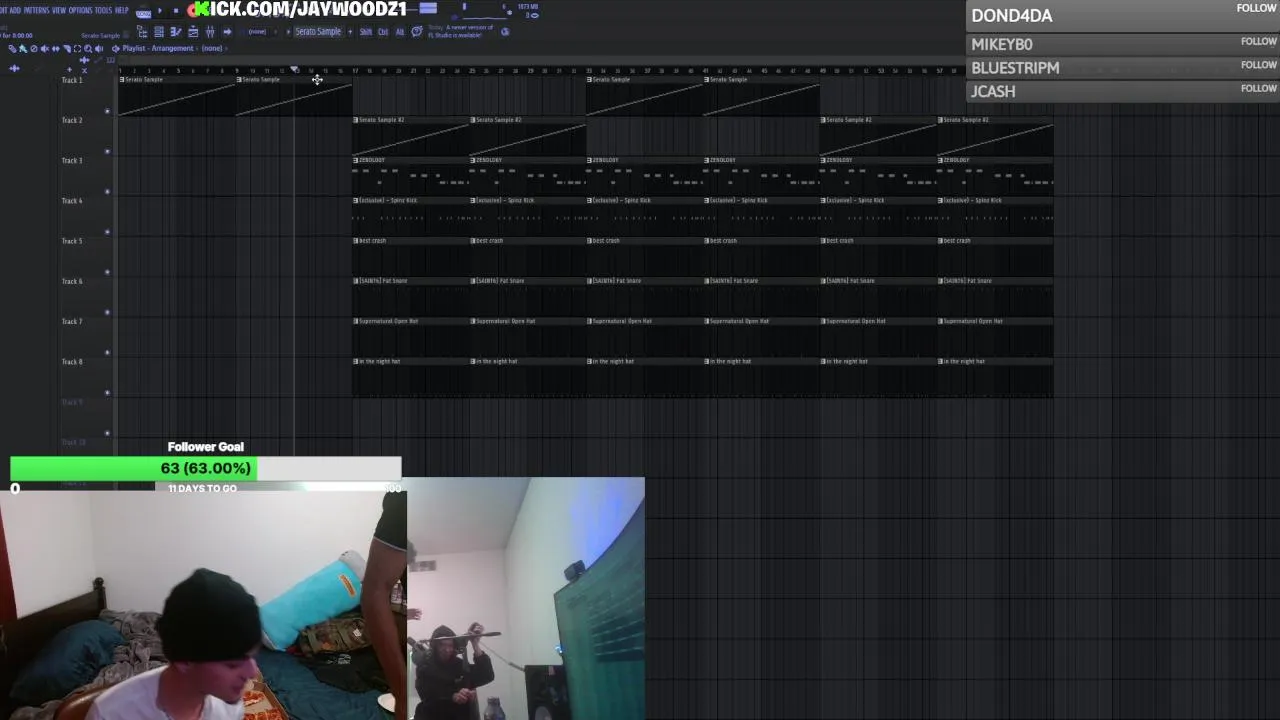Viewport: 1280px width, 720px height.
Task: Click the right-arrow icon after mixer icon
Action: (x=227, y=32)
